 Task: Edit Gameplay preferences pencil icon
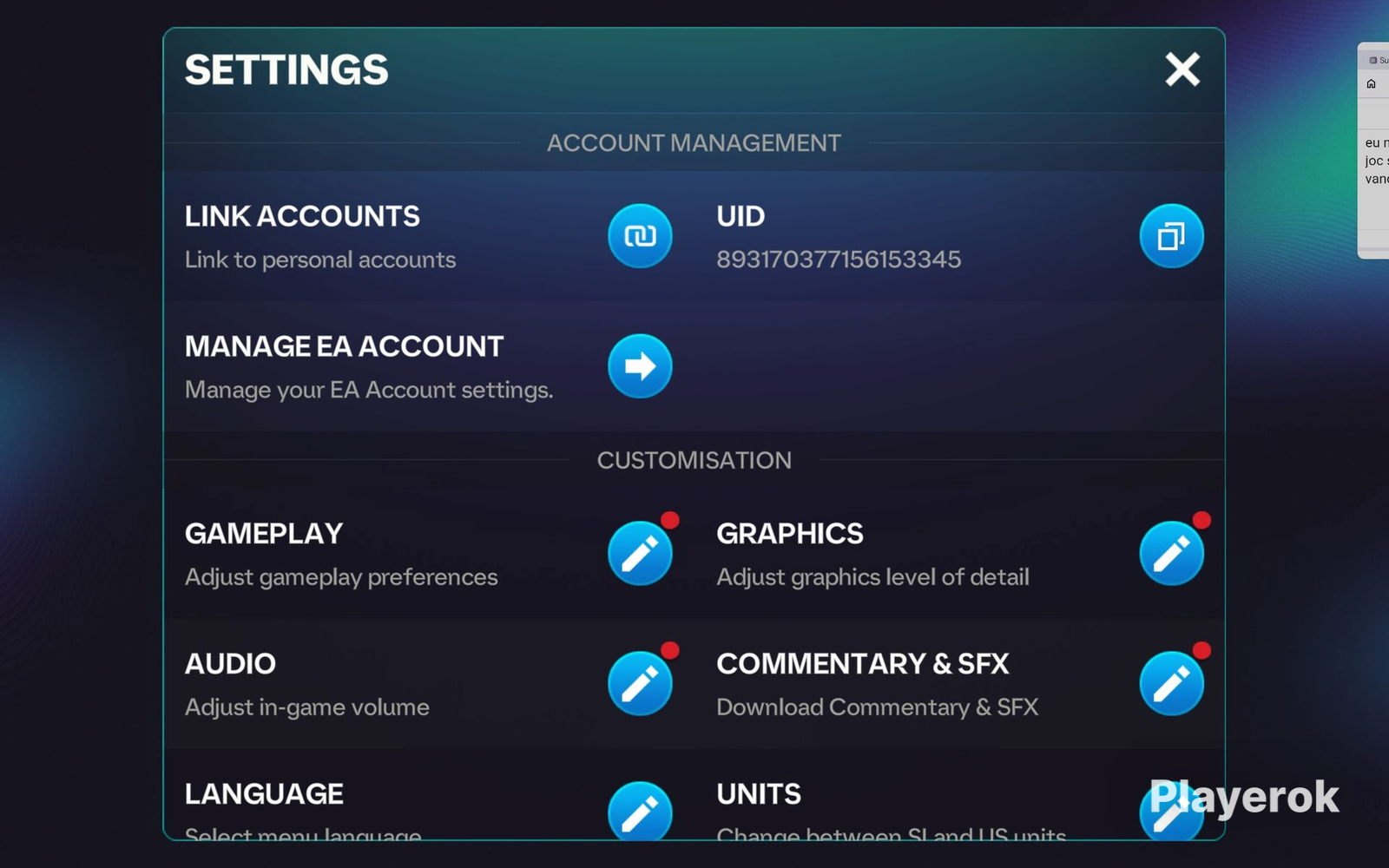(x=640, y=554)
